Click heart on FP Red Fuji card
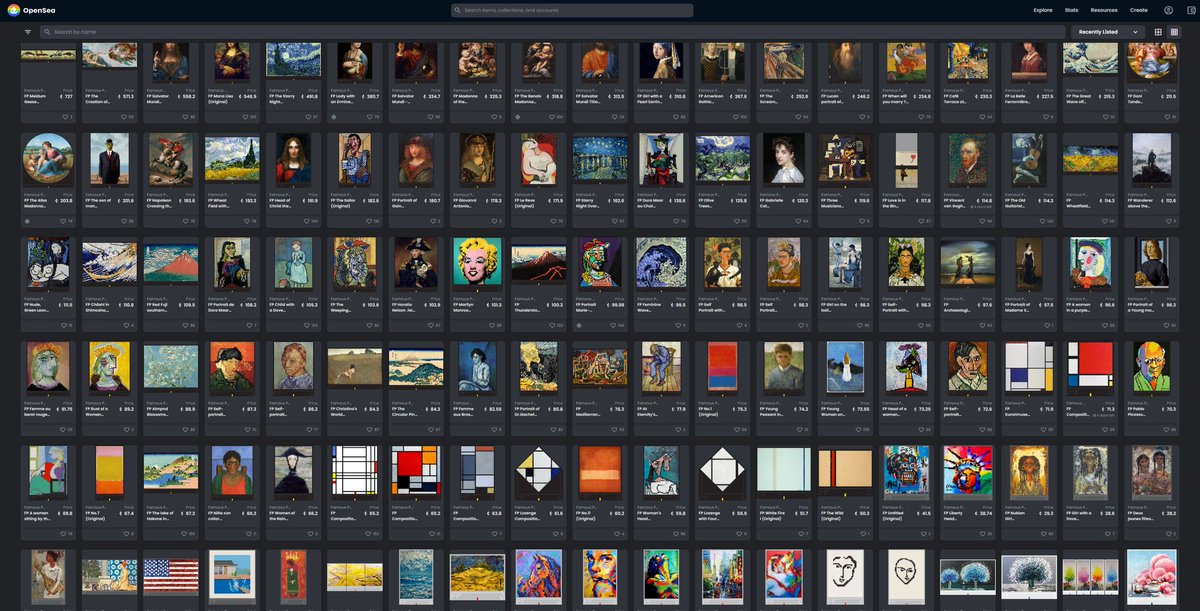Screen dimensions: 1200x611 [185, 325]
